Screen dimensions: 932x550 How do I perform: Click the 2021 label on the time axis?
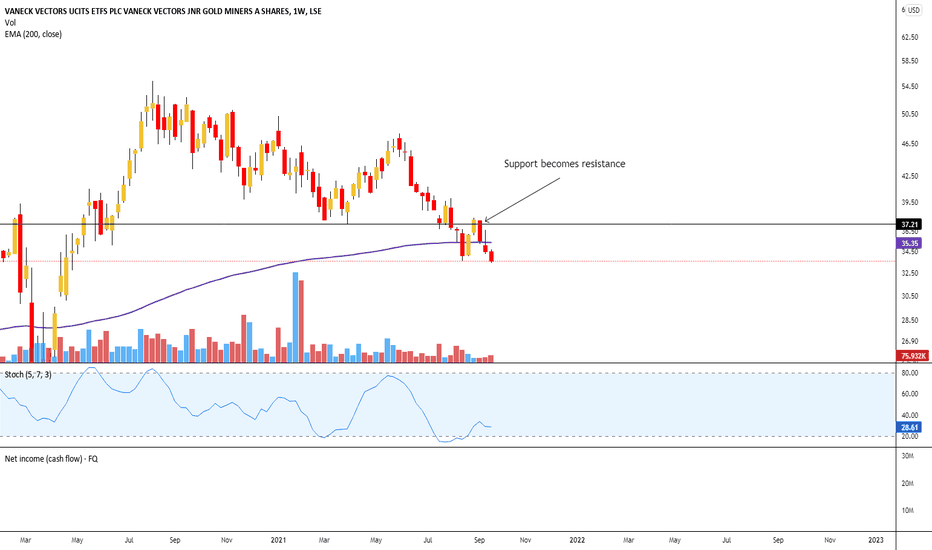pyautogui.click(x=278, y=540)
